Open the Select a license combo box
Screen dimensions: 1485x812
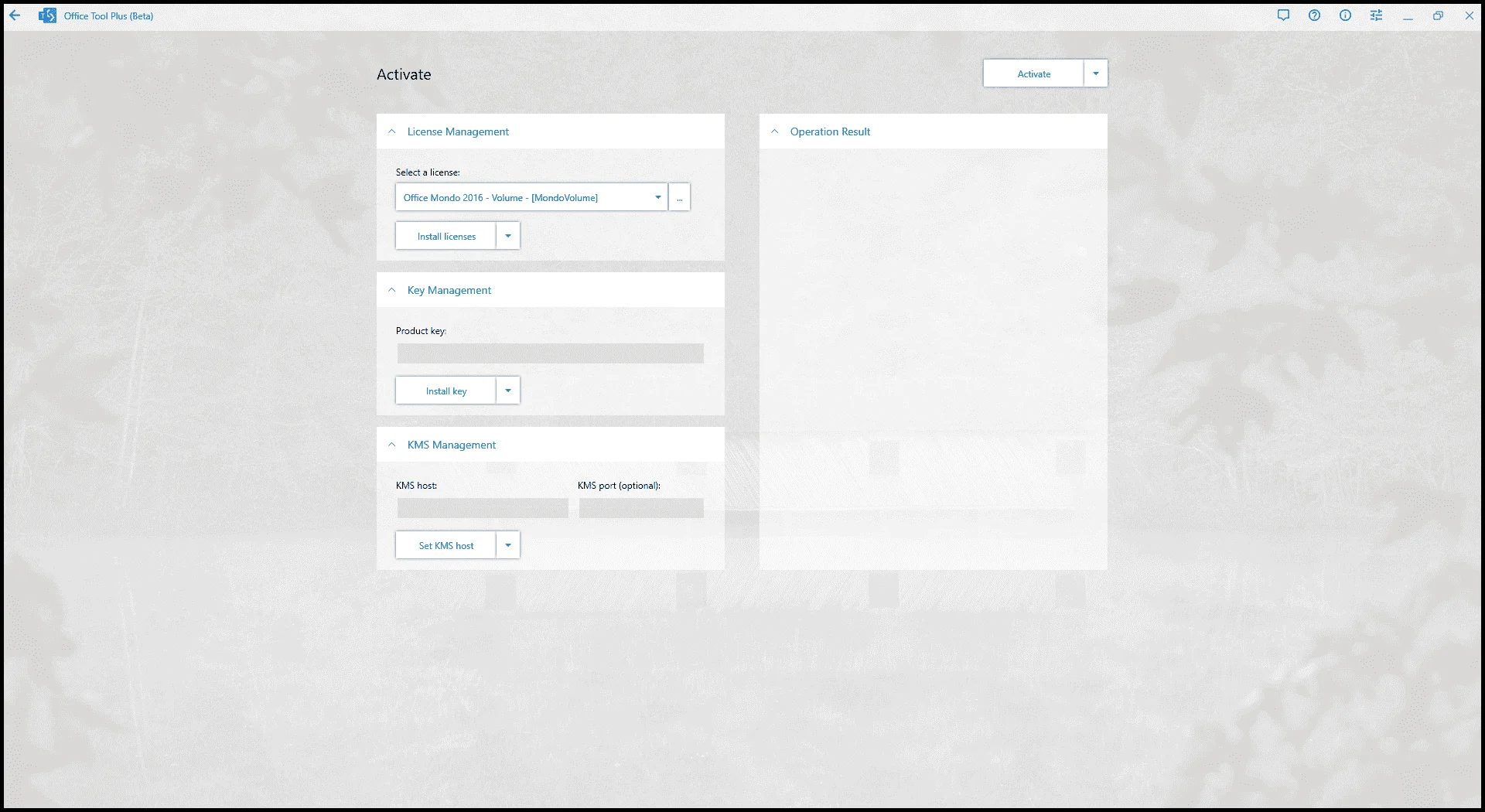pyautogui.click(x=531, y=197)
